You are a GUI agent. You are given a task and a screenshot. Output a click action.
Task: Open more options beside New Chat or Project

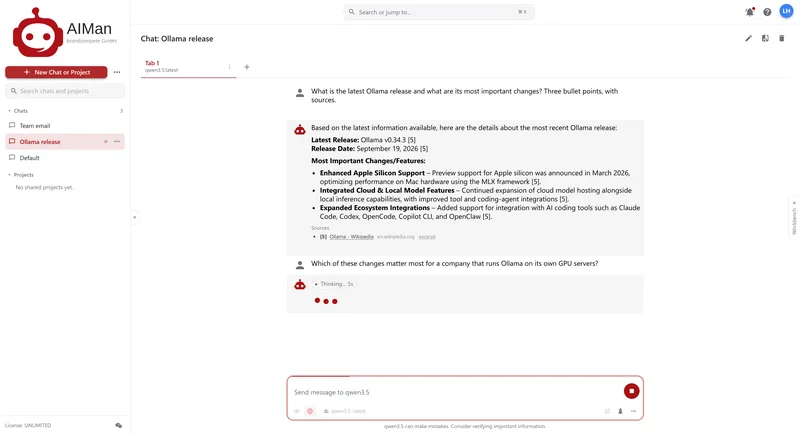pyautogui.click(x=117, y=72)
